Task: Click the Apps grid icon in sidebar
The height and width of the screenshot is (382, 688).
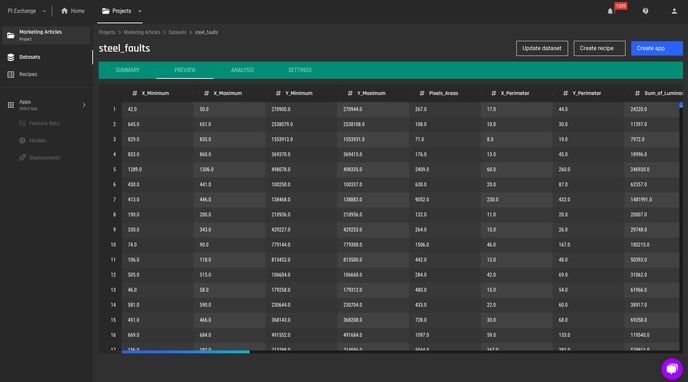Action: click(x=11, y=105)
